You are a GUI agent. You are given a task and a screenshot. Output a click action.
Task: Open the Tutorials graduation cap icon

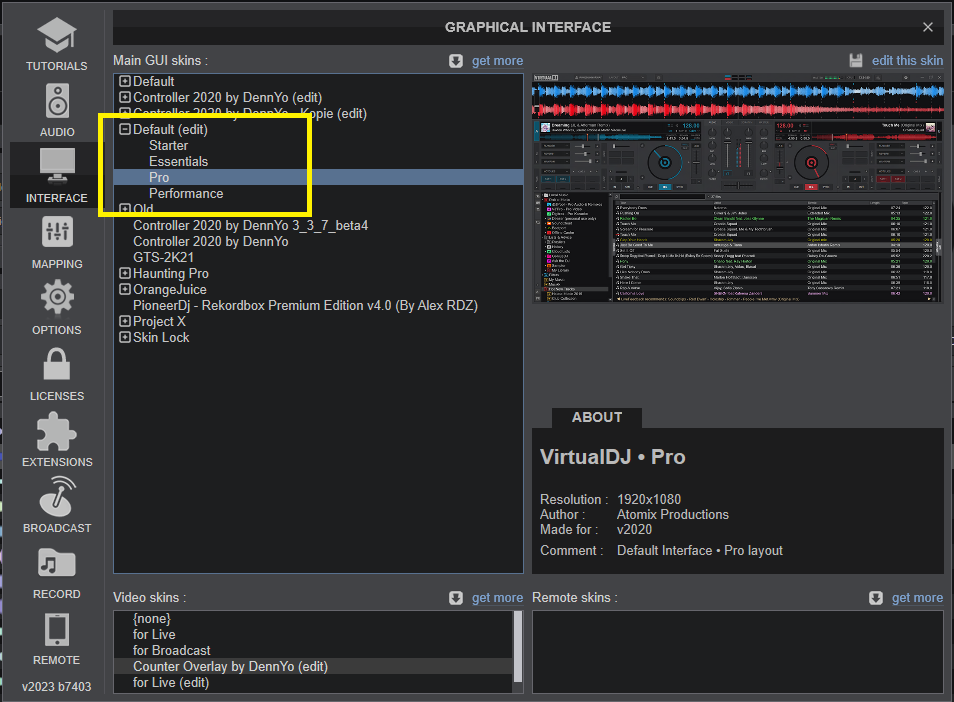click(57, 35)
